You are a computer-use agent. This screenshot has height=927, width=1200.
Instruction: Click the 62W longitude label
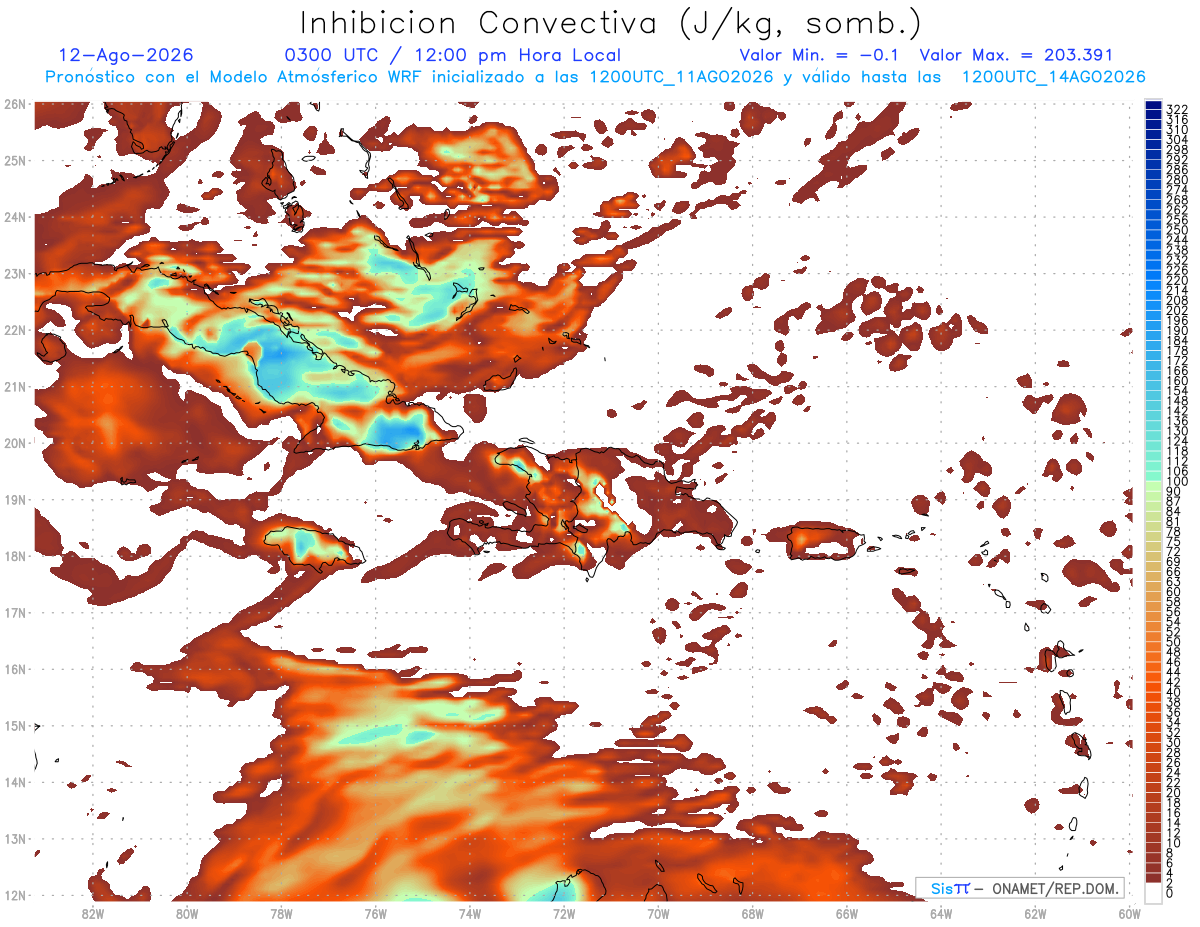click(x=1035, y=913)
